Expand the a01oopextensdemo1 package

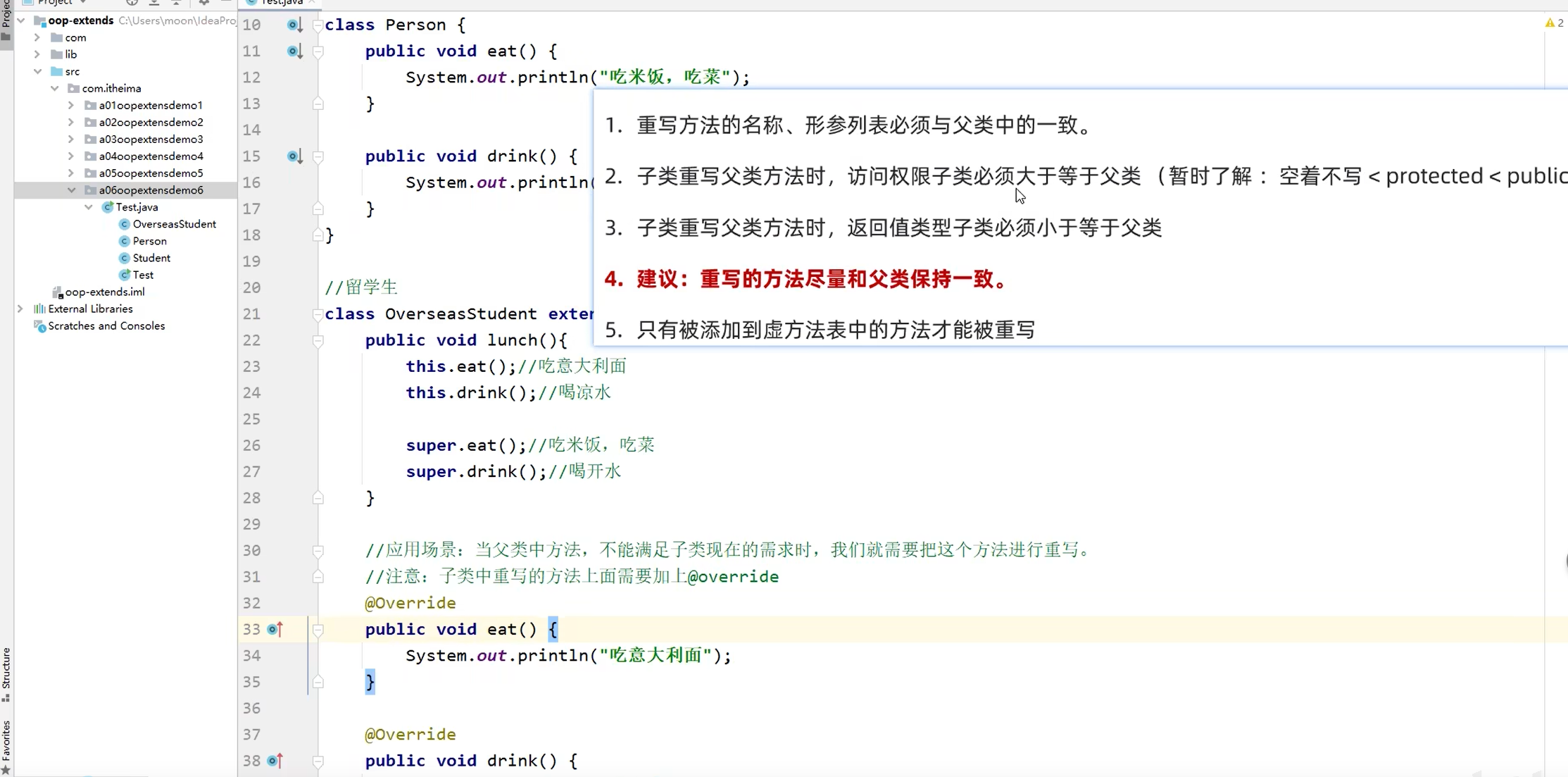[x=71, y=106]
